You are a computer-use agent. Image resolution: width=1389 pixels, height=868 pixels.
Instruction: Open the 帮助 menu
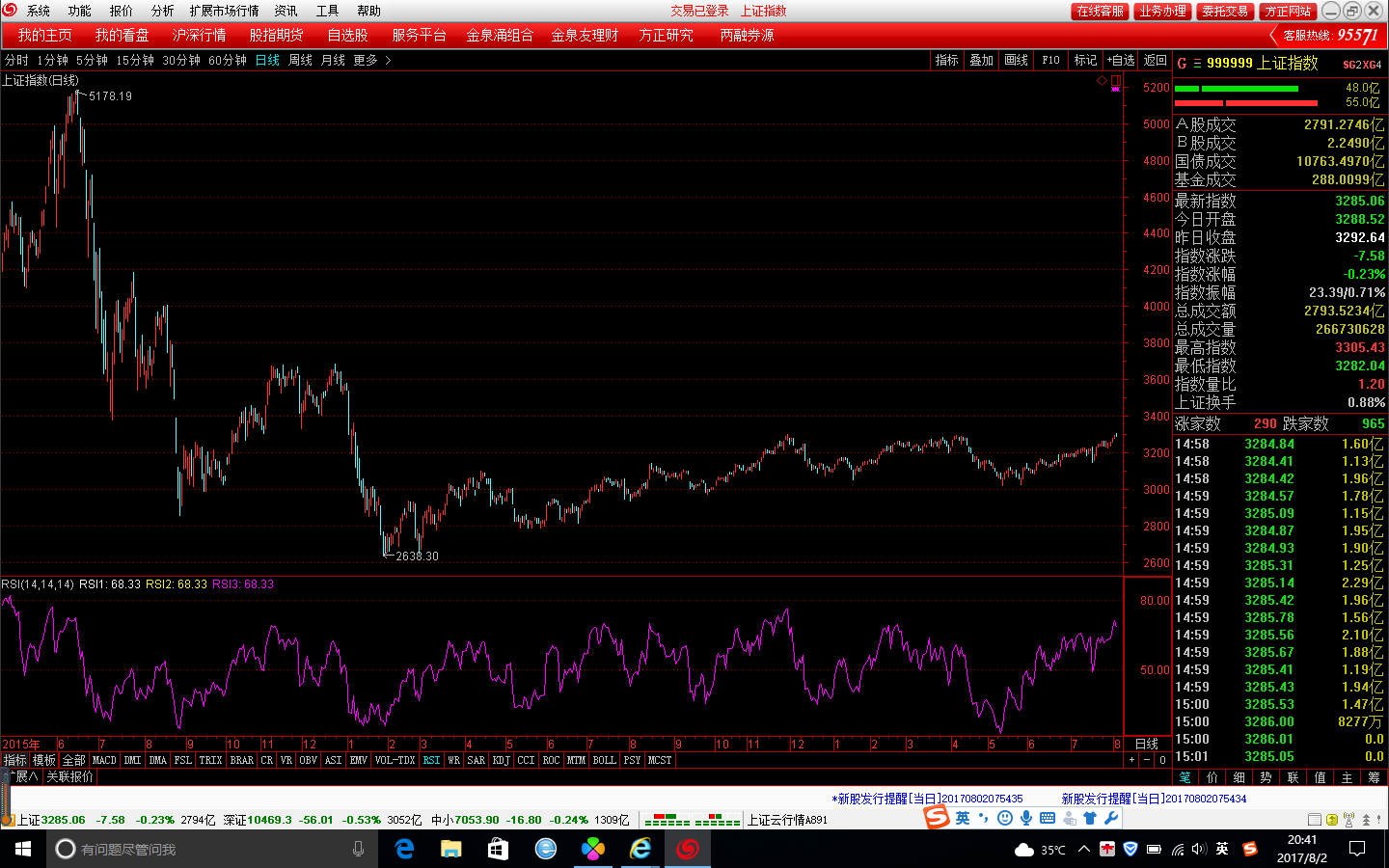click(368, 11)
